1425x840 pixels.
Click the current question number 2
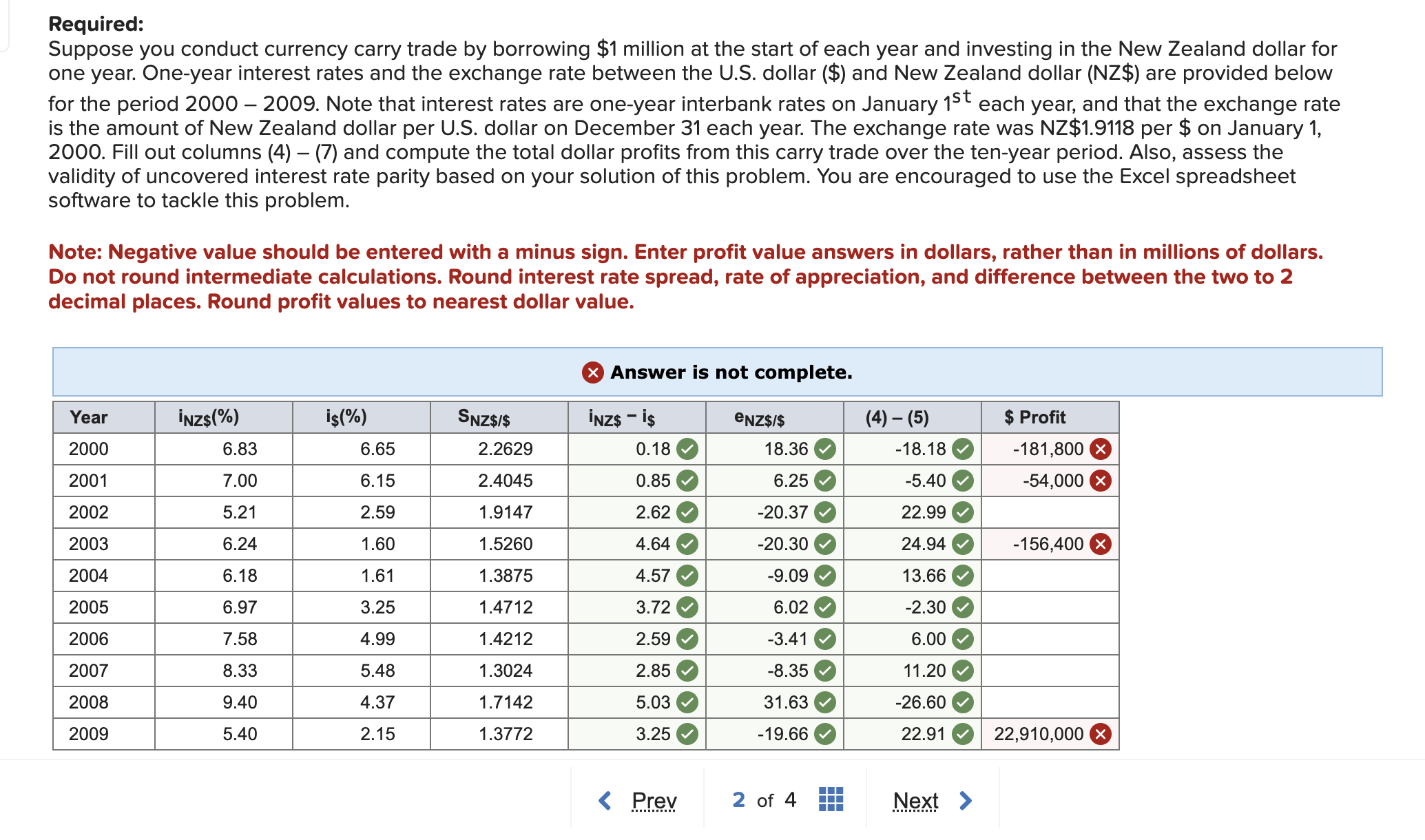tap(738, 799)
